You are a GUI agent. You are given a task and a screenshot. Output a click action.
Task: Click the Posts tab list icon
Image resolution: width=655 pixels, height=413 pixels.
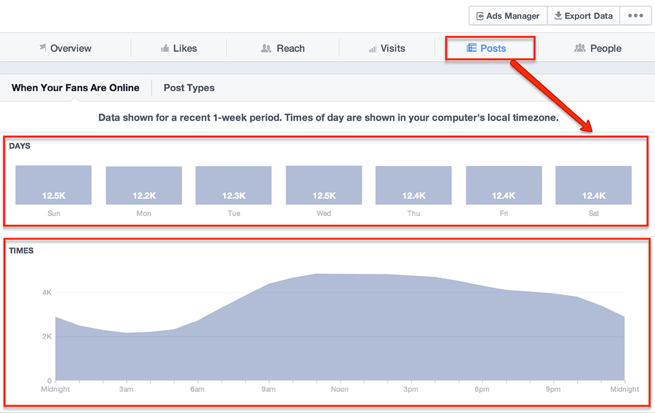click(472, 48)
